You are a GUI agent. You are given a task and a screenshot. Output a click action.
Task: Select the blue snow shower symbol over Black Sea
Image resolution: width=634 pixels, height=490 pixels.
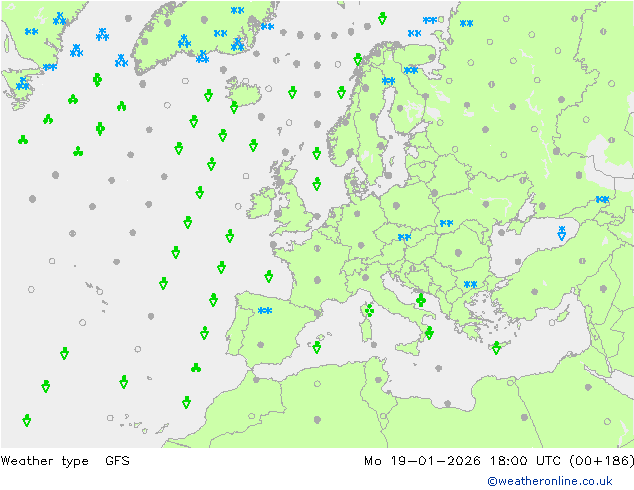562,233
